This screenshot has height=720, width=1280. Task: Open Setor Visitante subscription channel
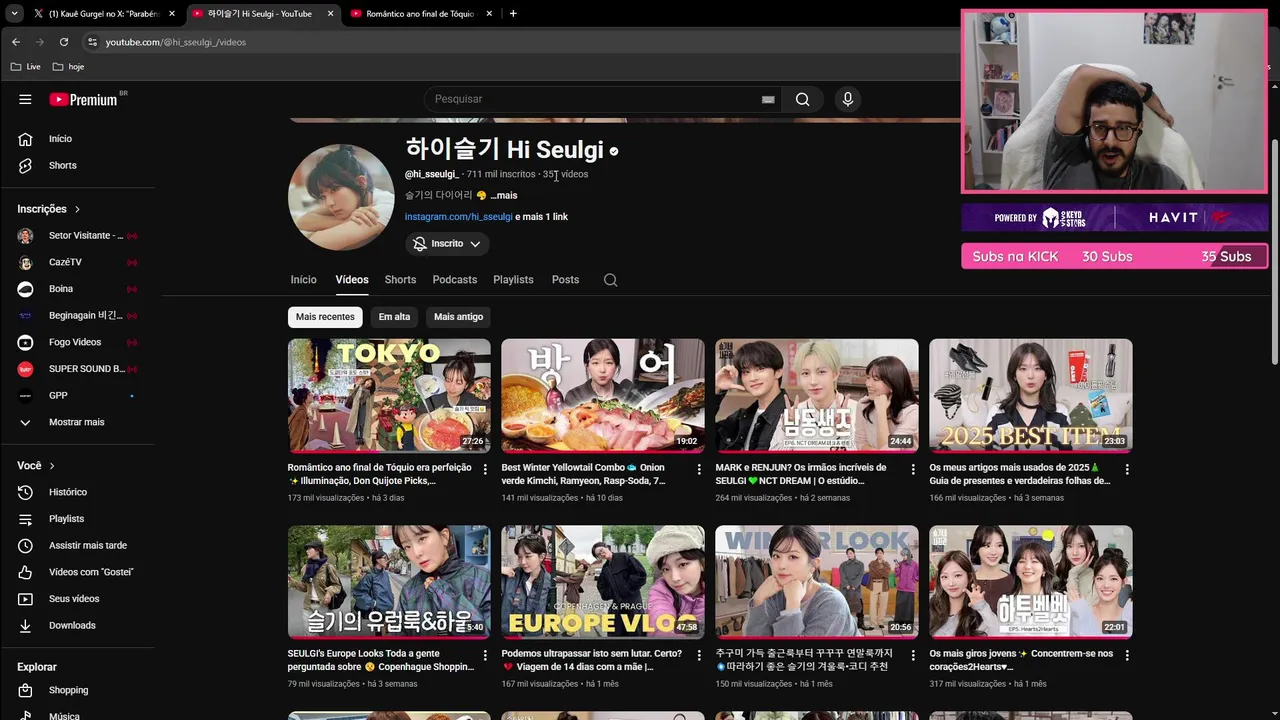tap(78, 235)
